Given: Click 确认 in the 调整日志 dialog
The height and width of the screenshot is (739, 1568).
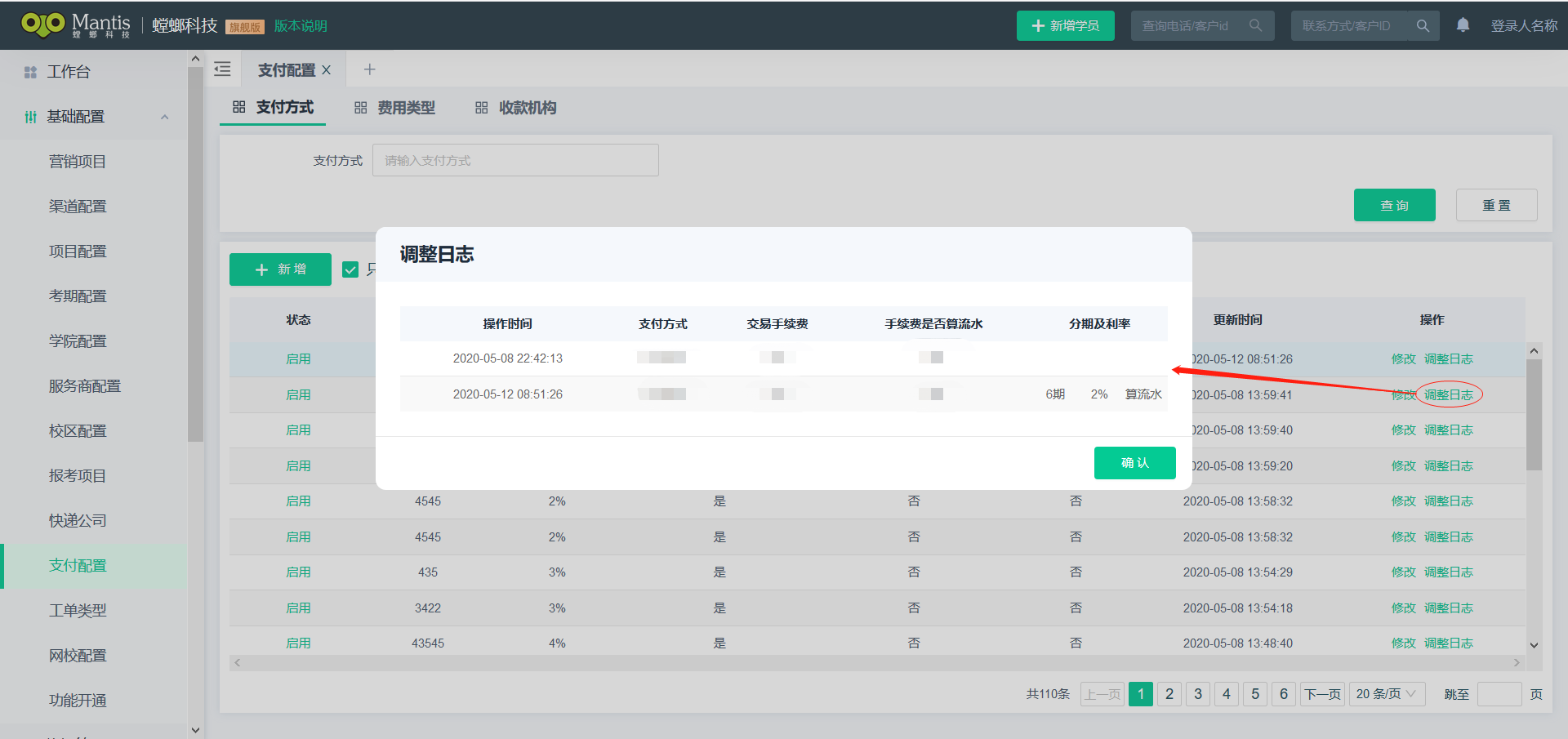Looking at the screenshot, I should pos(1134,463).
